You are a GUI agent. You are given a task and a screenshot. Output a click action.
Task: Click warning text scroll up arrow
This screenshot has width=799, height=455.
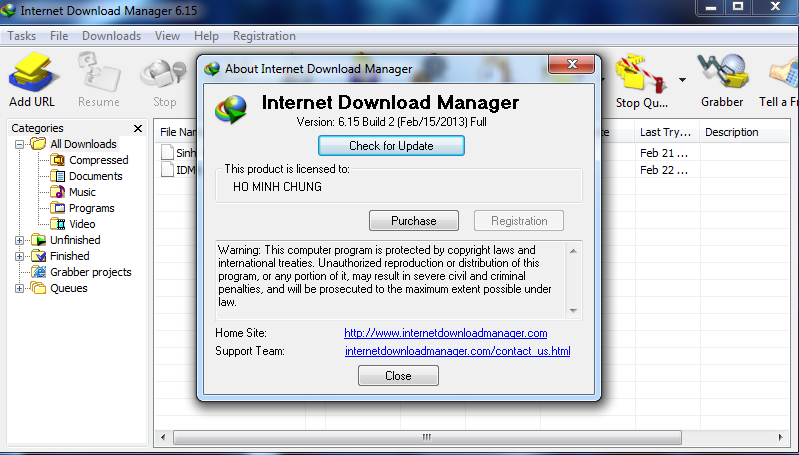573,251
